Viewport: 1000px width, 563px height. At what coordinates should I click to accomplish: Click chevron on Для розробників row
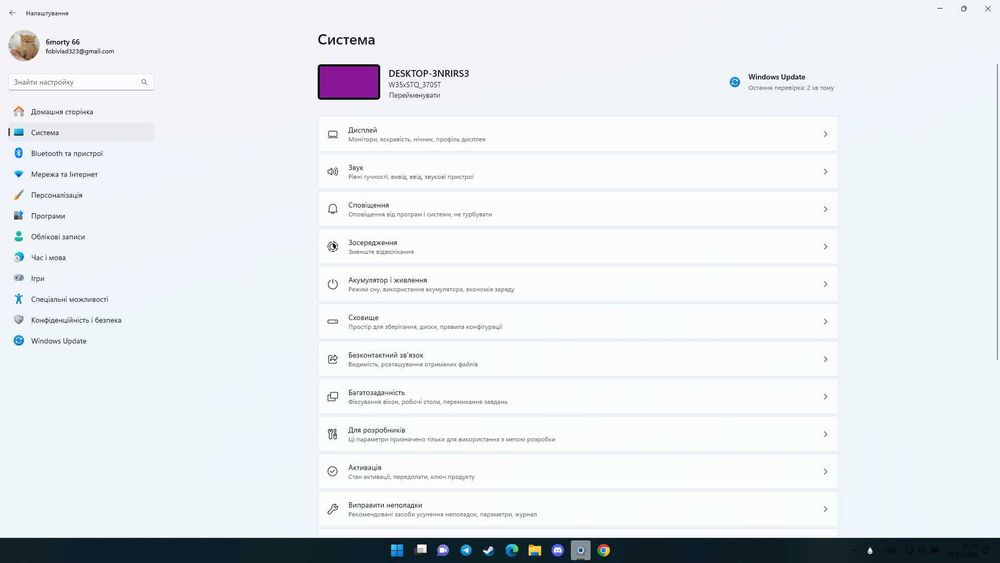(x=825, y=434)
